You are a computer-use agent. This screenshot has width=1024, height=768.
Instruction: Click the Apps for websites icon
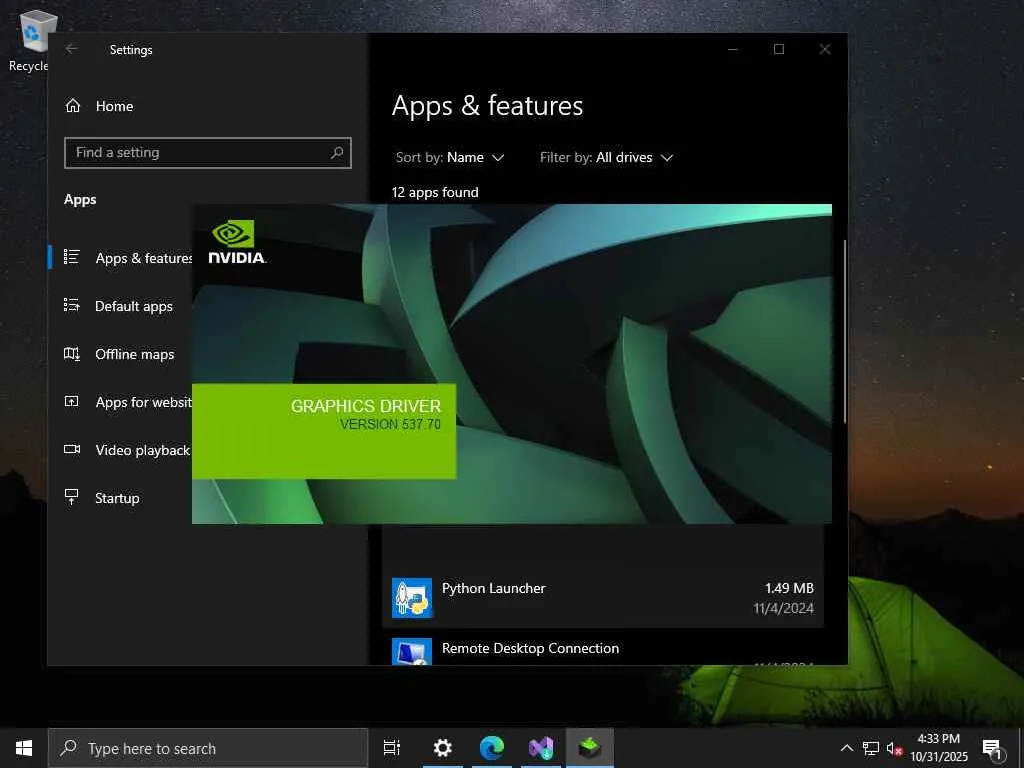[72, 402]
